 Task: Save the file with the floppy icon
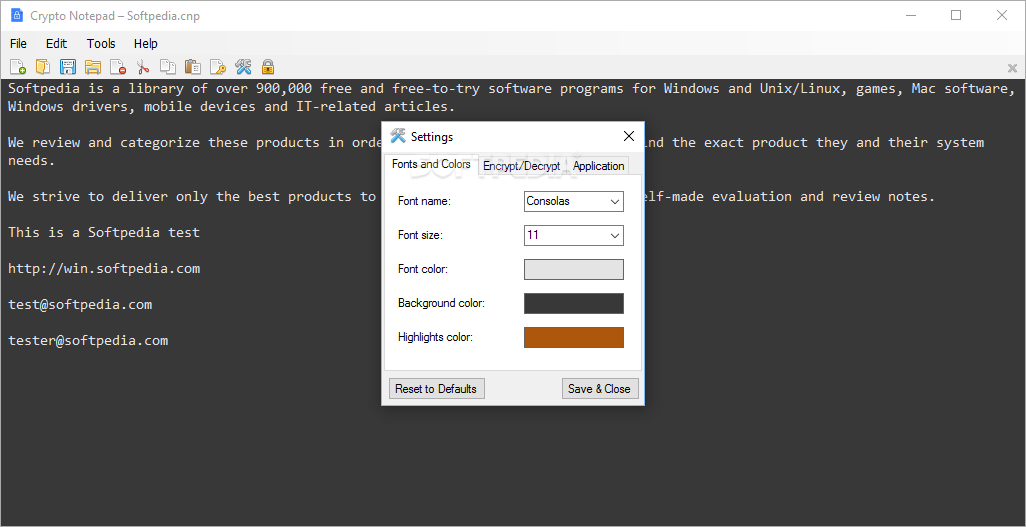point(67,67)
